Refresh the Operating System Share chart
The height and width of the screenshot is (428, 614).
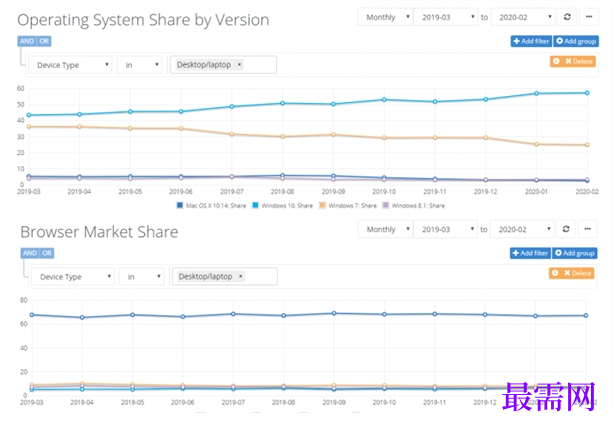[x=567, y=17]
